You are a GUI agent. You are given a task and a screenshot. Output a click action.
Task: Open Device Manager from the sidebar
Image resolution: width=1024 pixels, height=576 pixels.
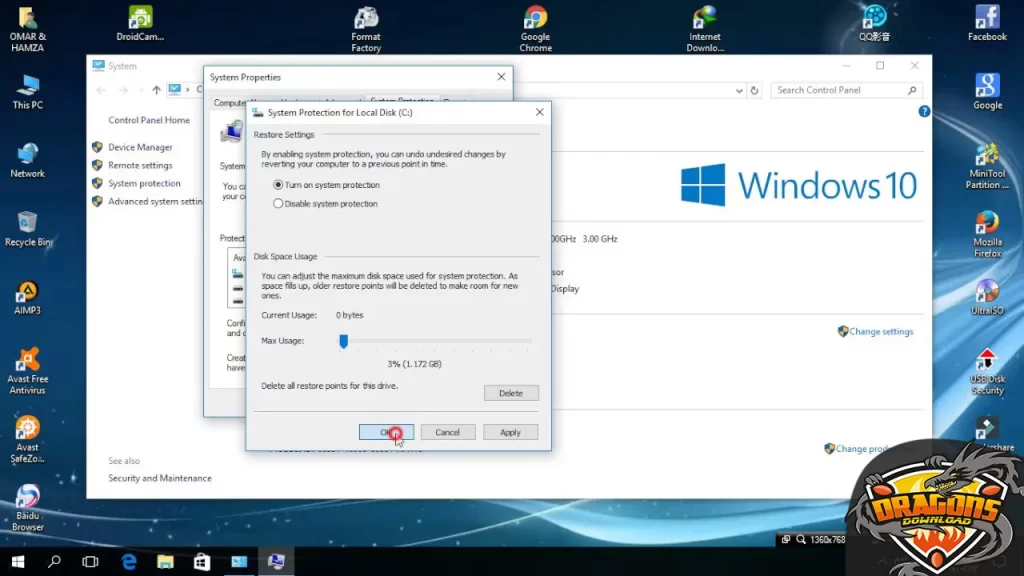139,147
